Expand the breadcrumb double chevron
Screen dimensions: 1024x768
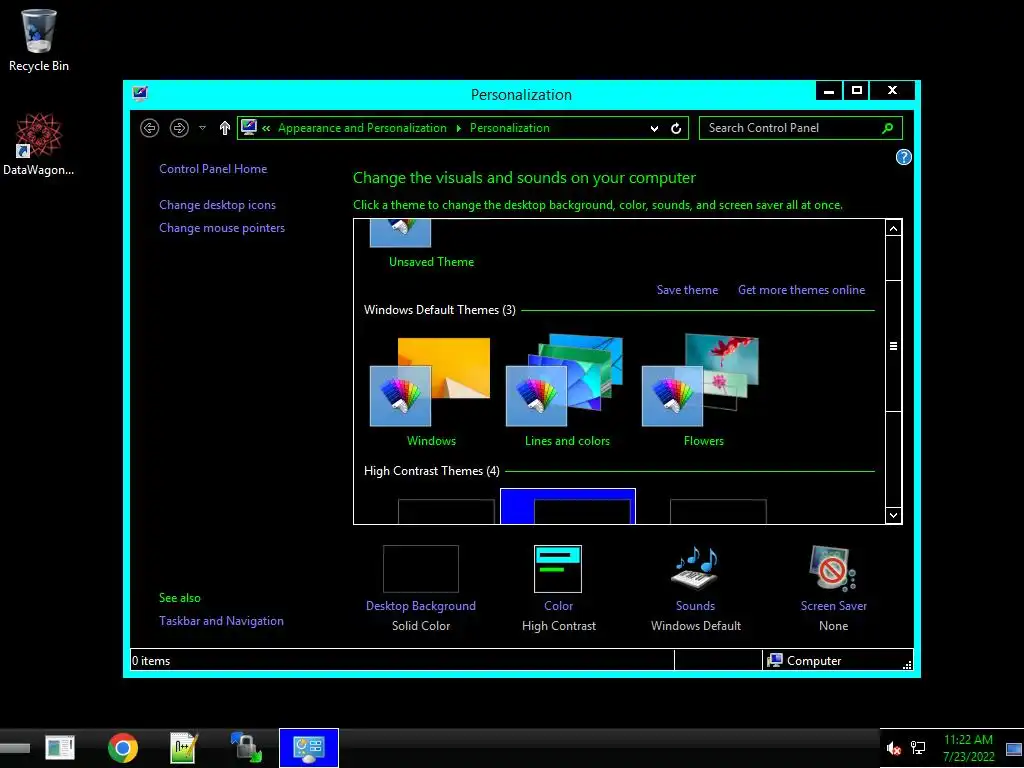[x=266, y=128]
